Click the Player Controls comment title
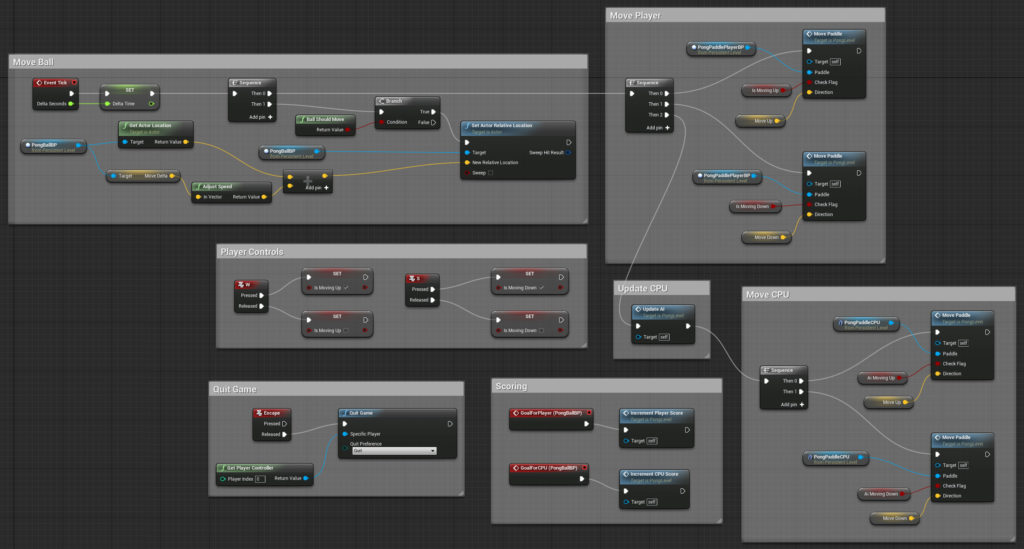The width and height of the screenshot is (1024, 549). pos(252,252)
